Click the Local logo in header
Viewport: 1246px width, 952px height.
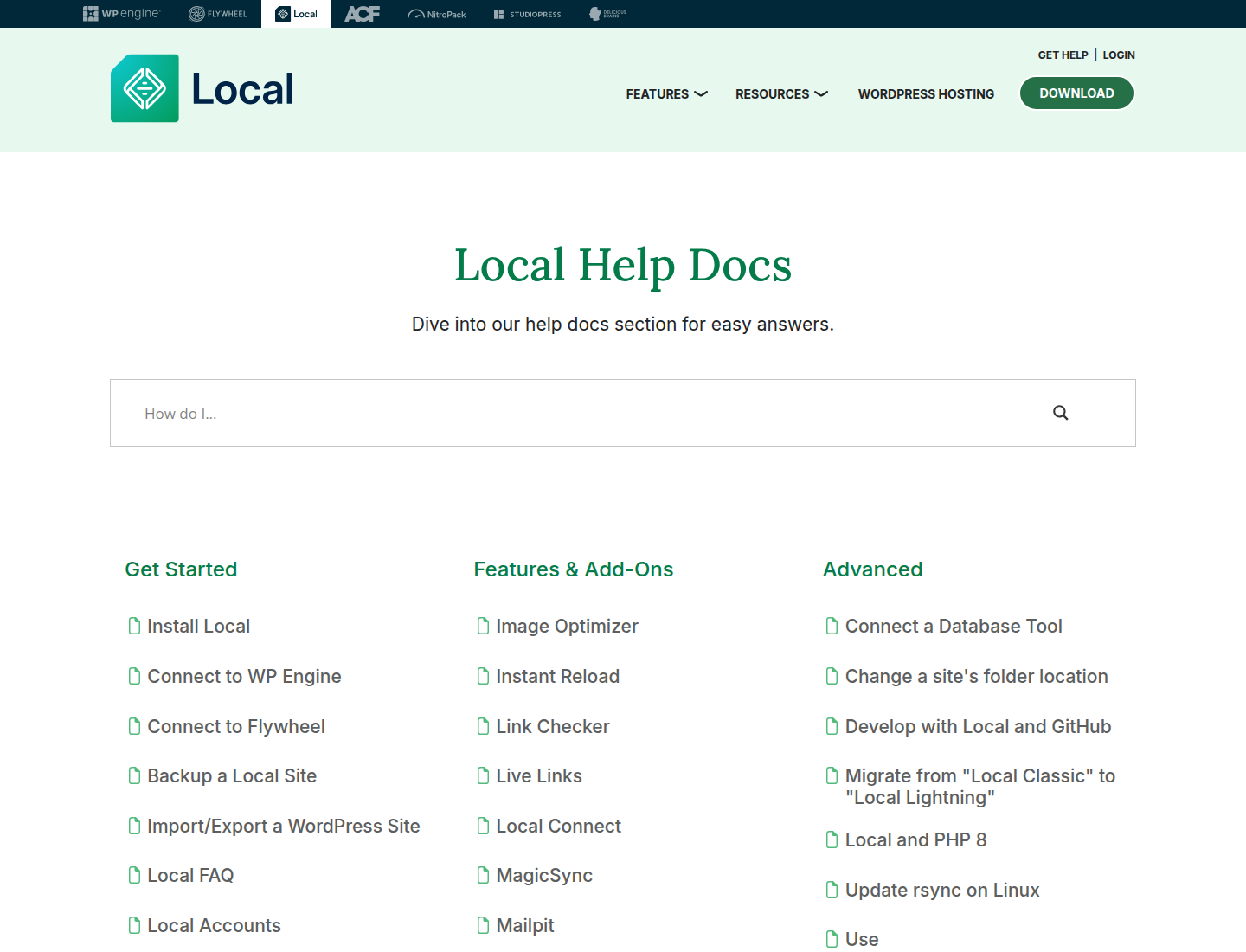(202, 88)
